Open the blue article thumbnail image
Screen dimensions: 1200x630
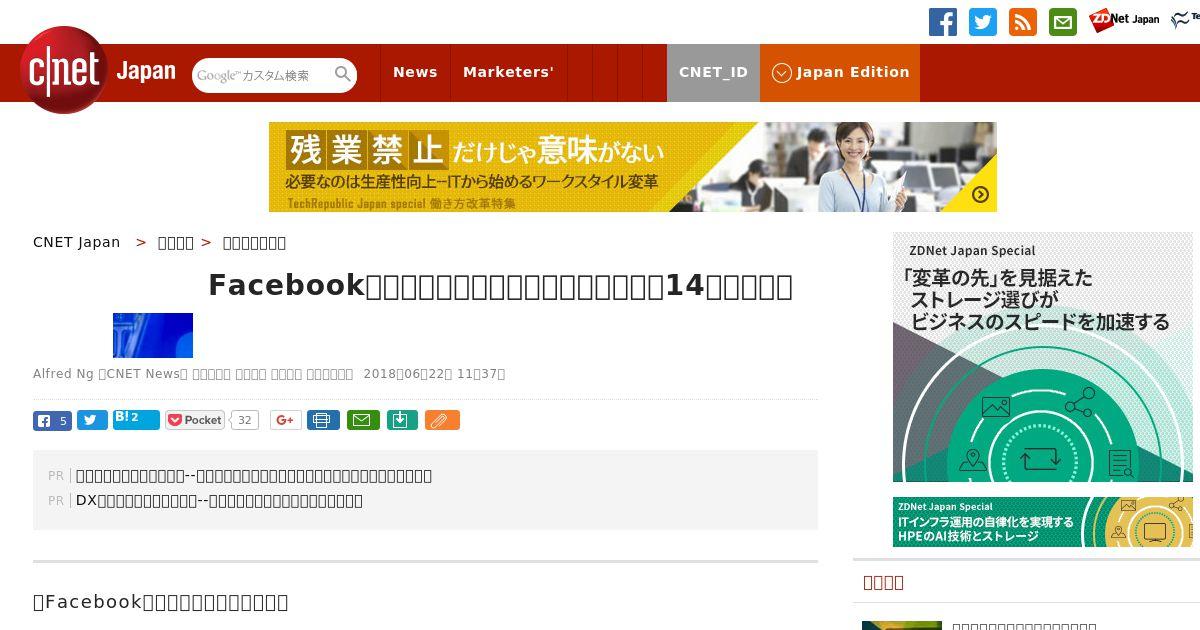(x=153, y=335)
